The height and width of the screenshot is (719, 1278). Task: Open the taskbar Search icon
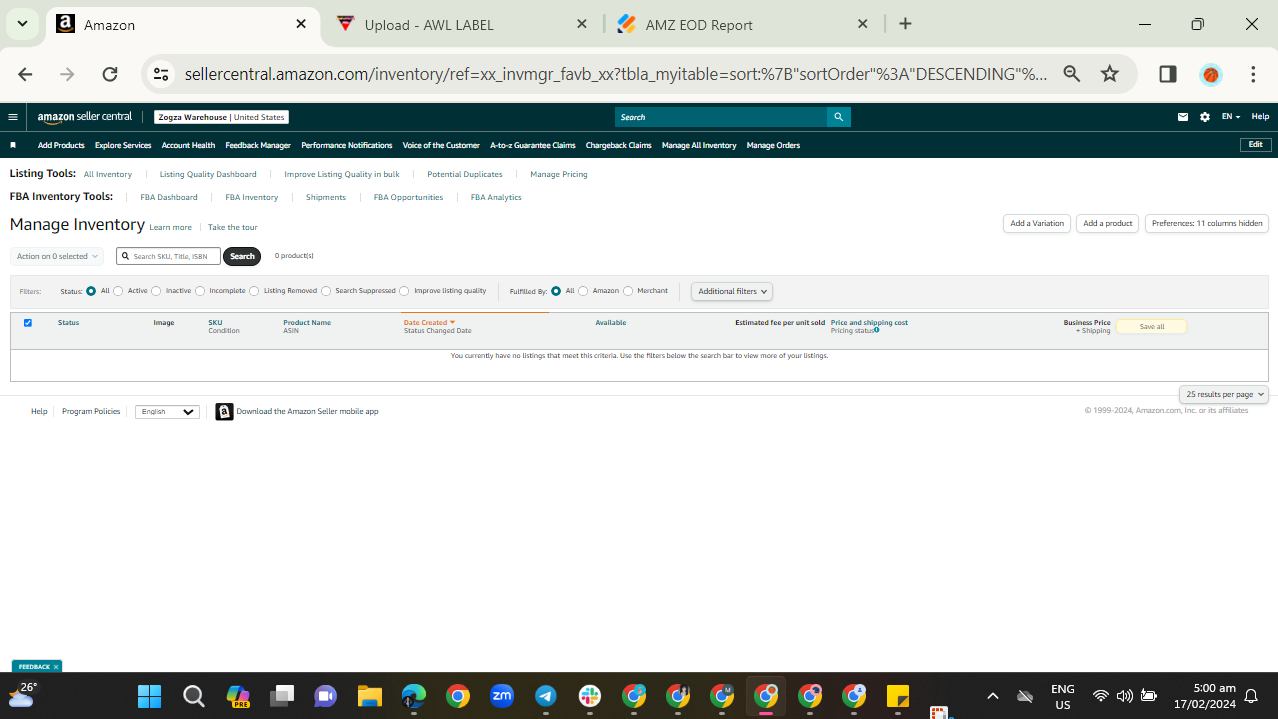coord(194,696)
